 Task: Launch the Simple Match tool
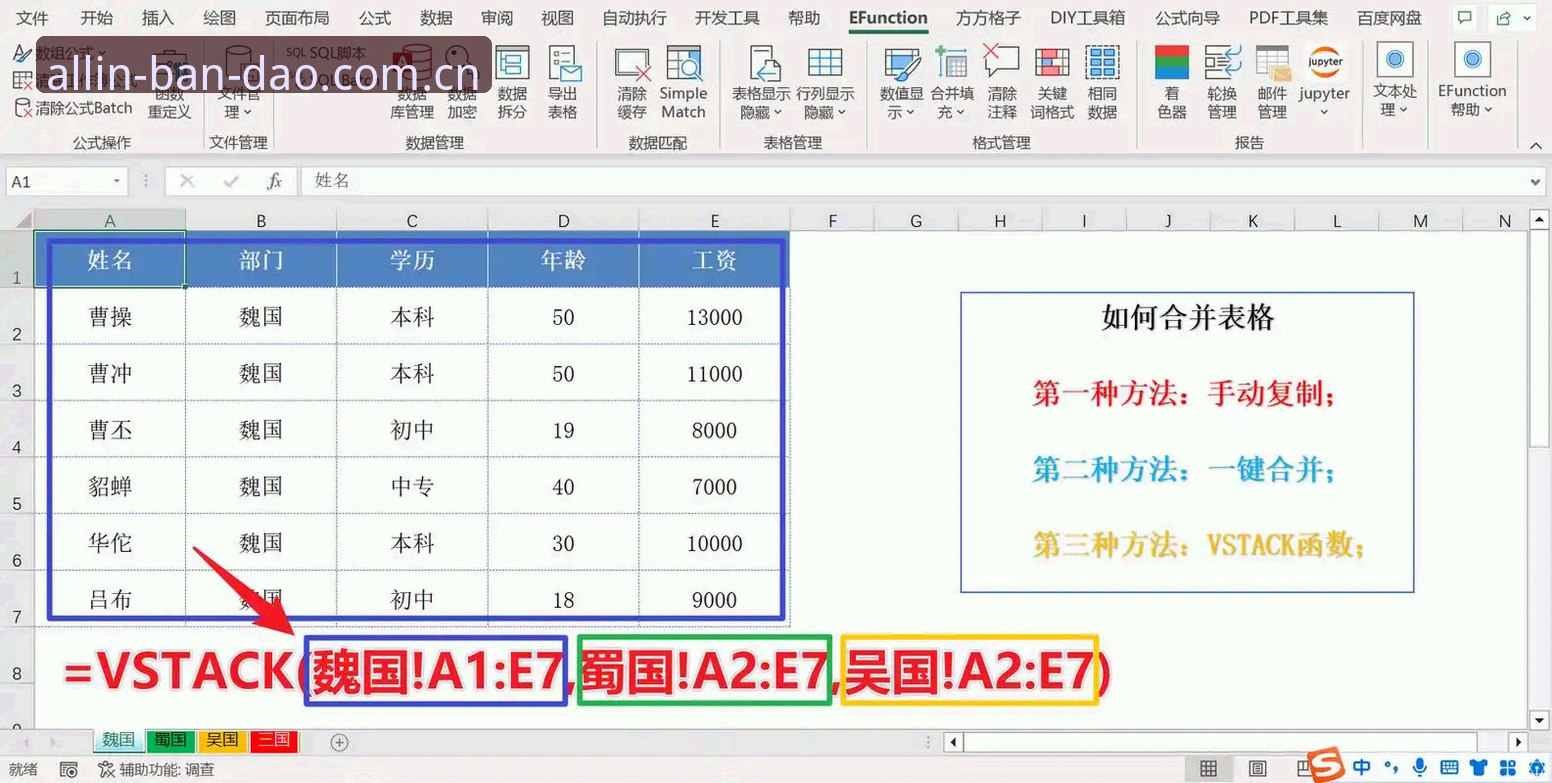[683, 83]
